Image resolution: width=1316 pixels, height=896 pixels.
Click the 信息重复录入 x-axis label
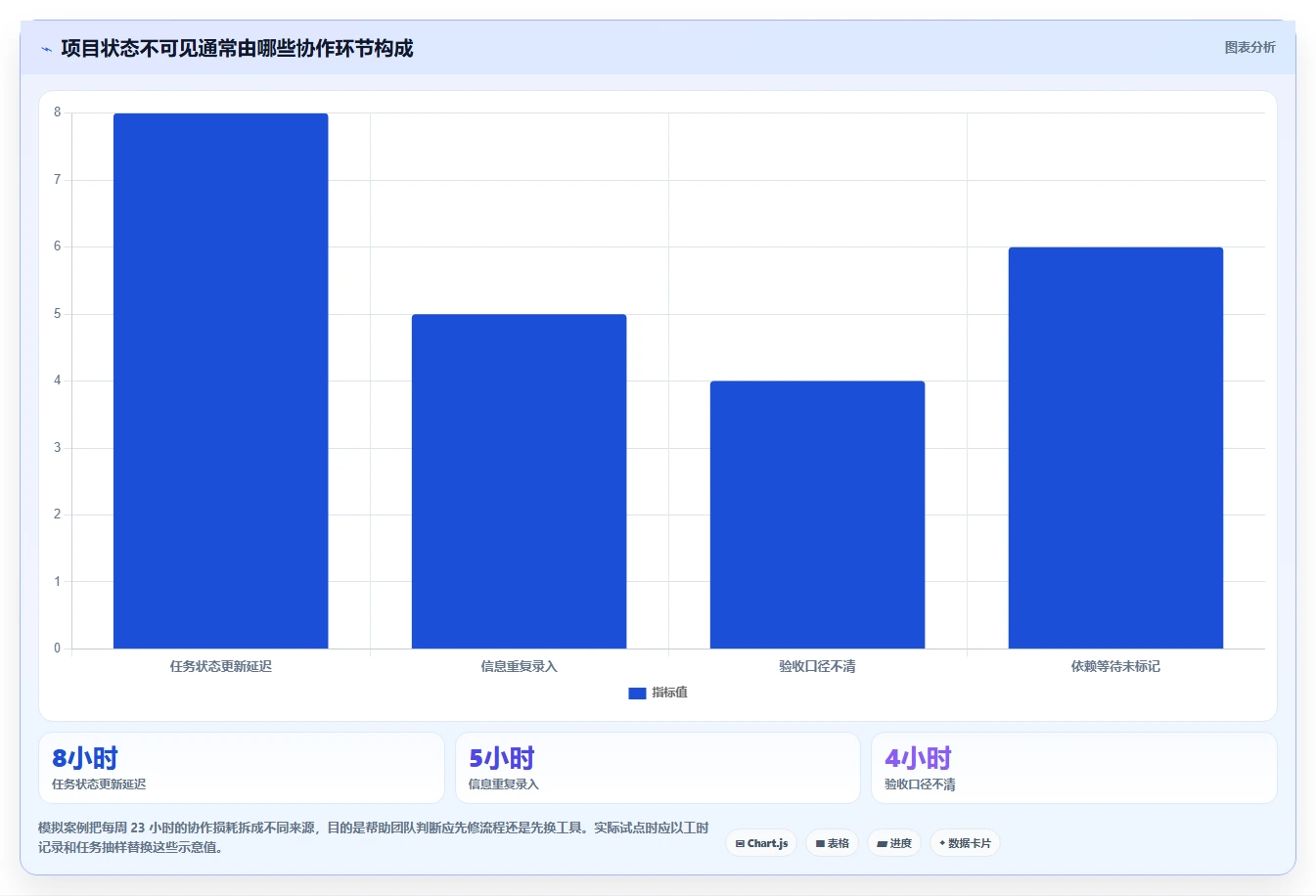click(x=519, y=666)
